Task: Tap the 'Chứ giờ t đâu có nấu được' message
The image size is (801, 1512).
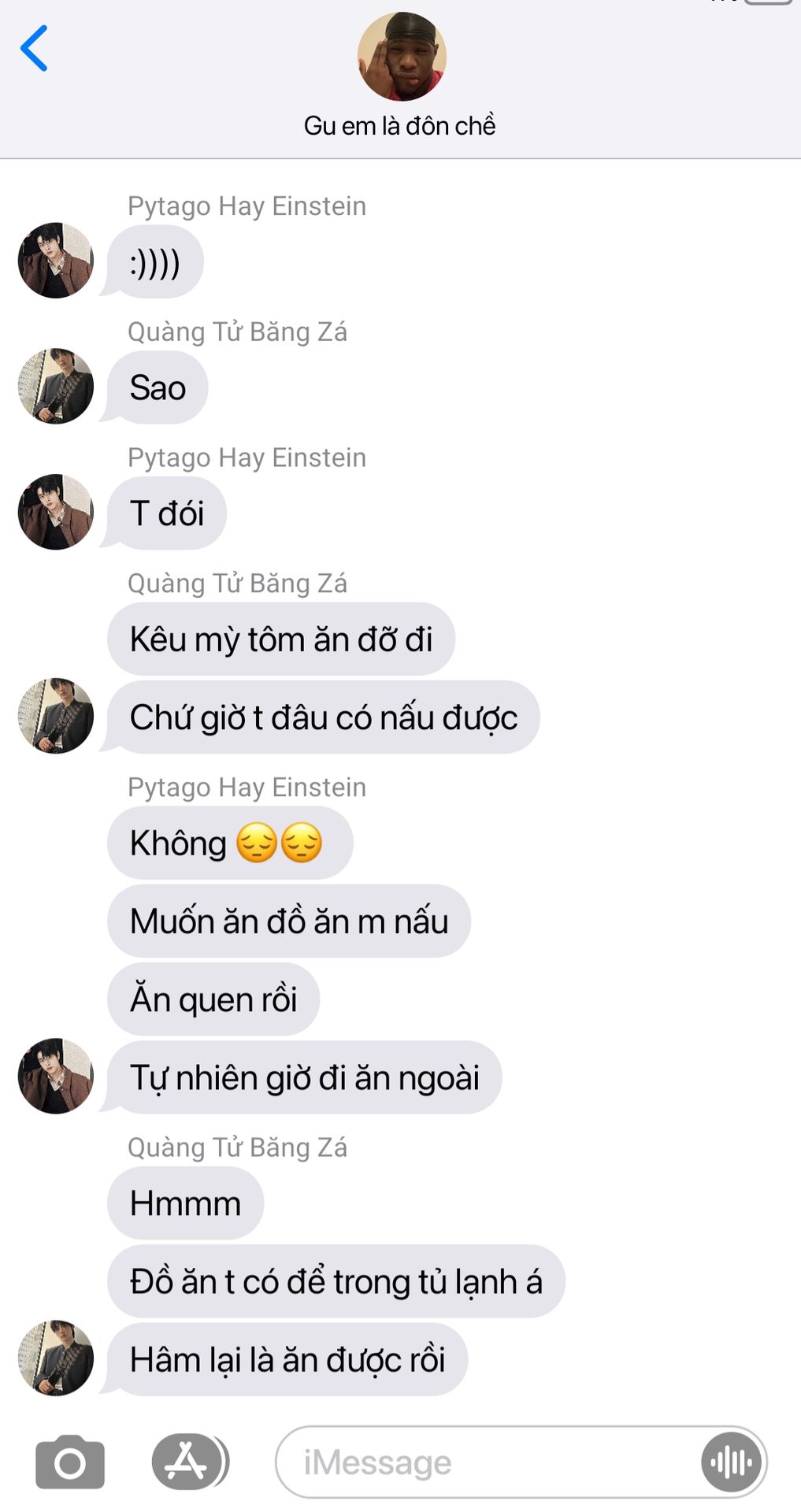Action: [324, 717]
